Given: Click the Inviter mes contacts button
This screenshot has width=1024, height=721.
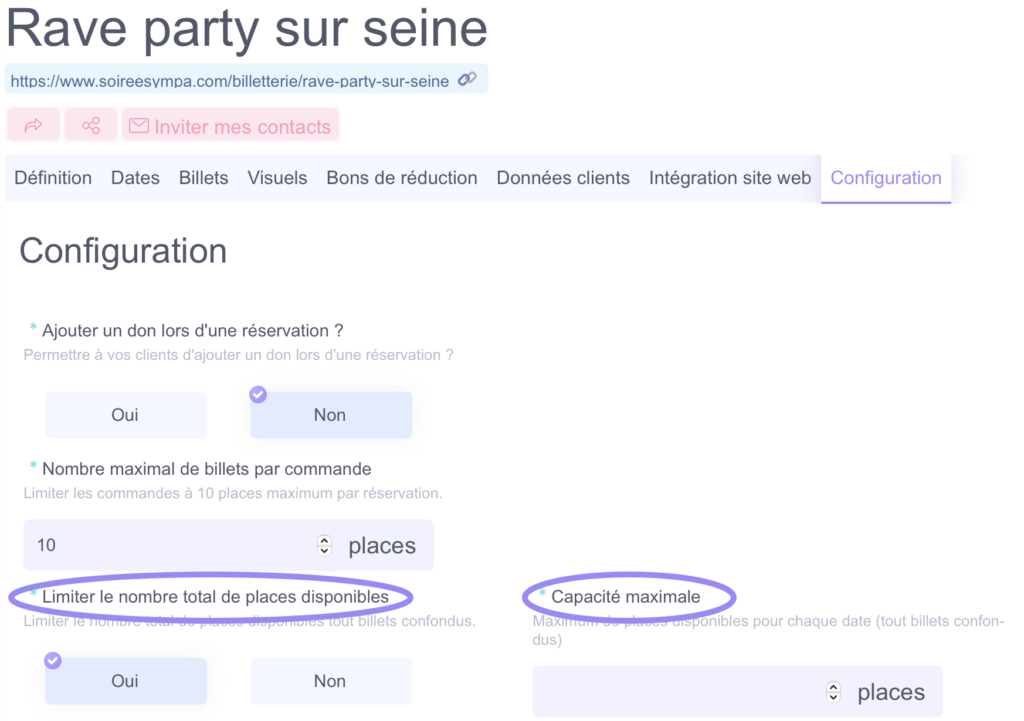Looking at the screenshot, I should click(241, 127).
